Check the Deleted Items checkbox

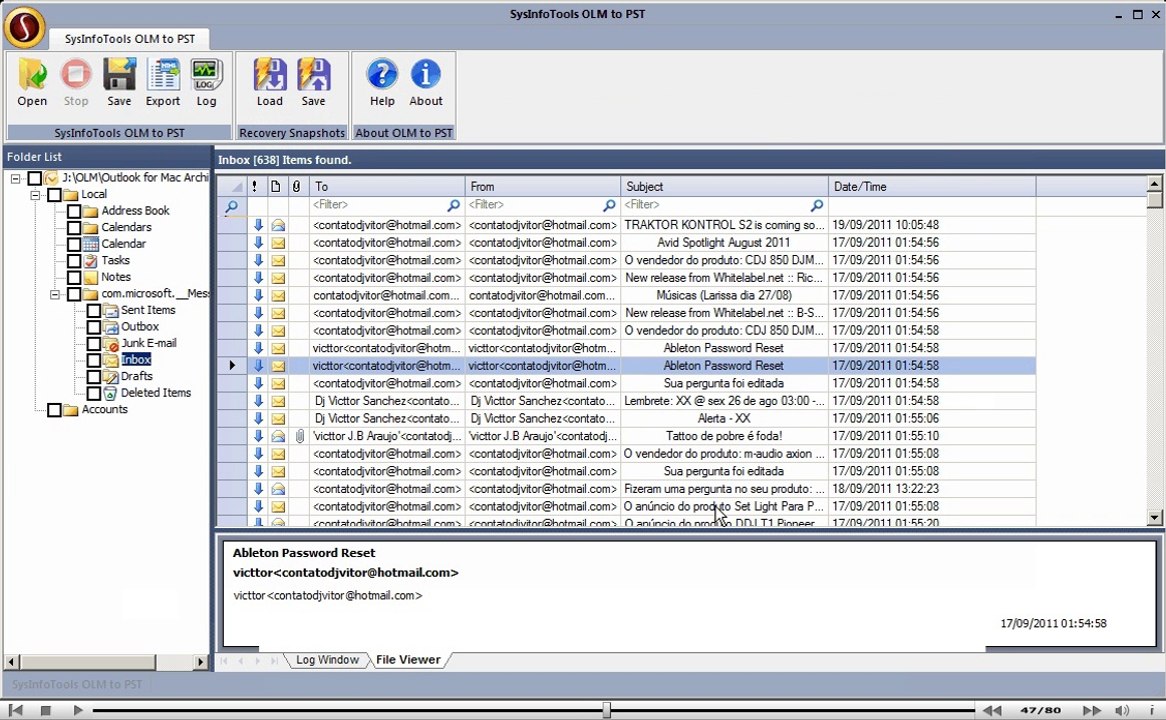tap(94, 393)
